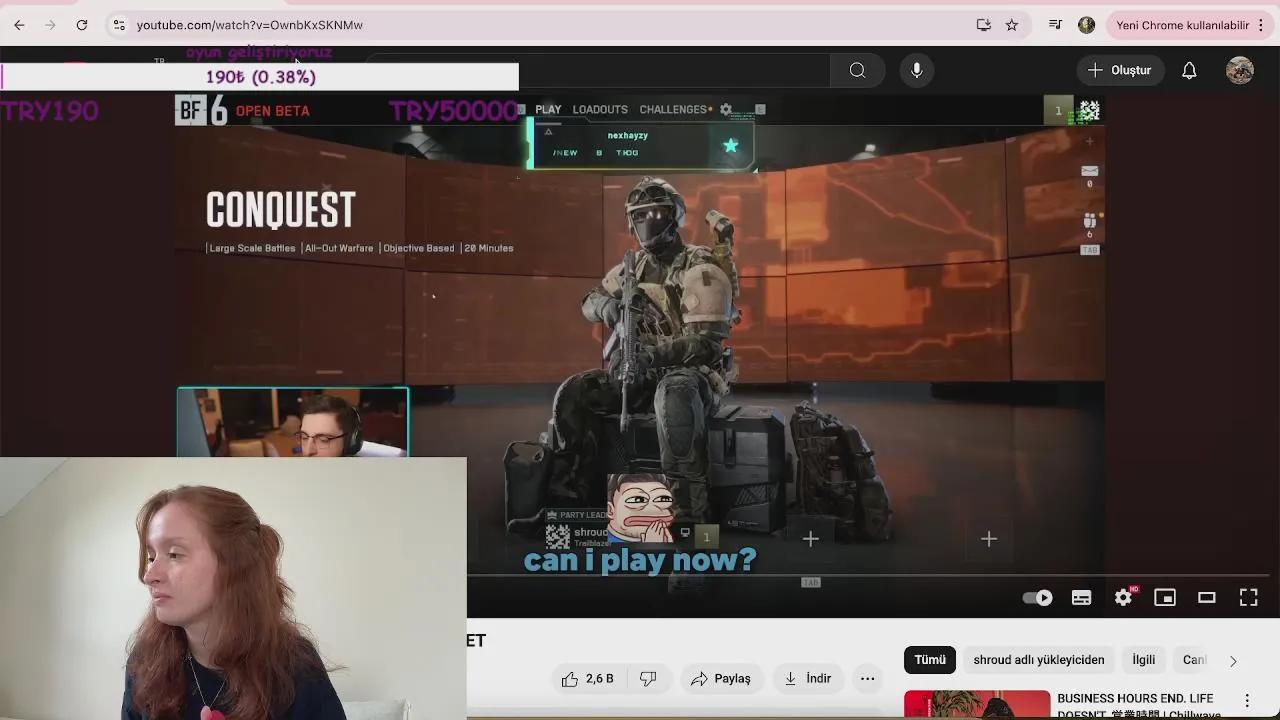
Task: Select the İlgili filter chip
Action: [1143, 660]
